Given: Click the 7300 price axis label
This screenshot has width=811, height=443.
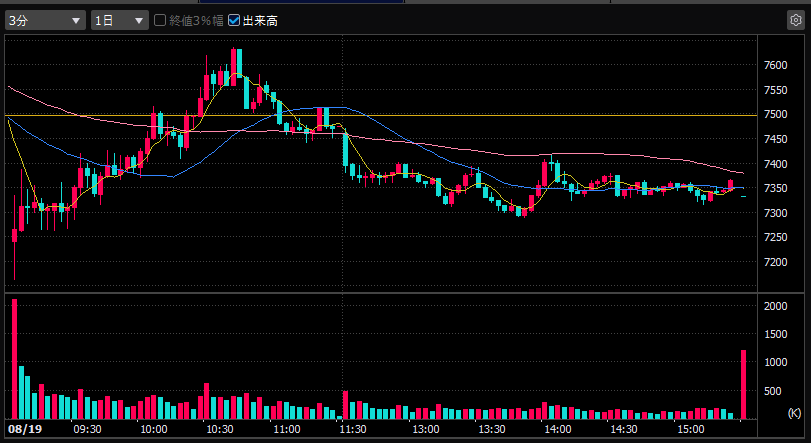Looking at the screenshot, I should click(x=775, y=213).
